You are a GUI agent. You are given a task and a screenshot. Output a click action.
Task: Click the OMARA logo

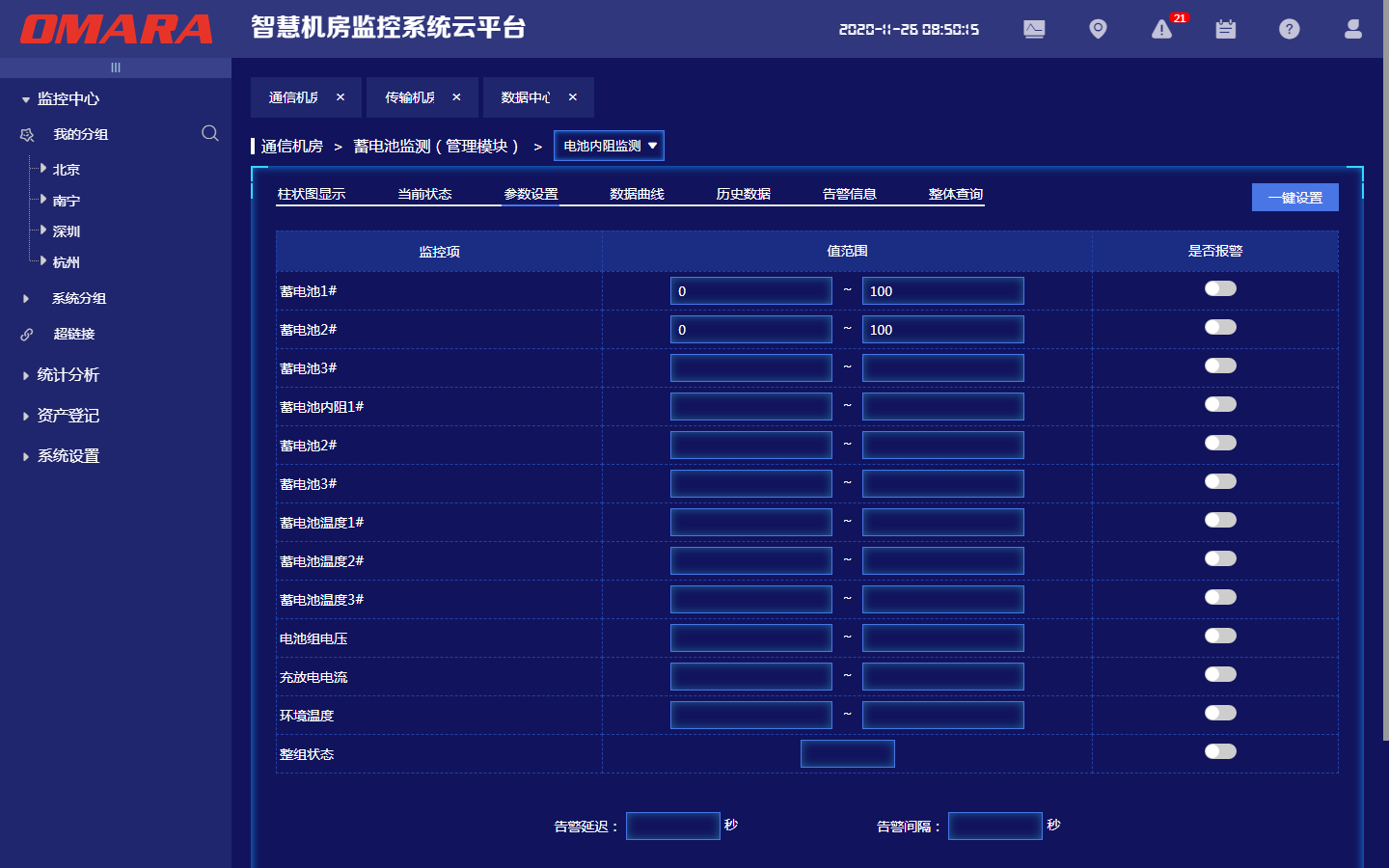coord(115,29)
